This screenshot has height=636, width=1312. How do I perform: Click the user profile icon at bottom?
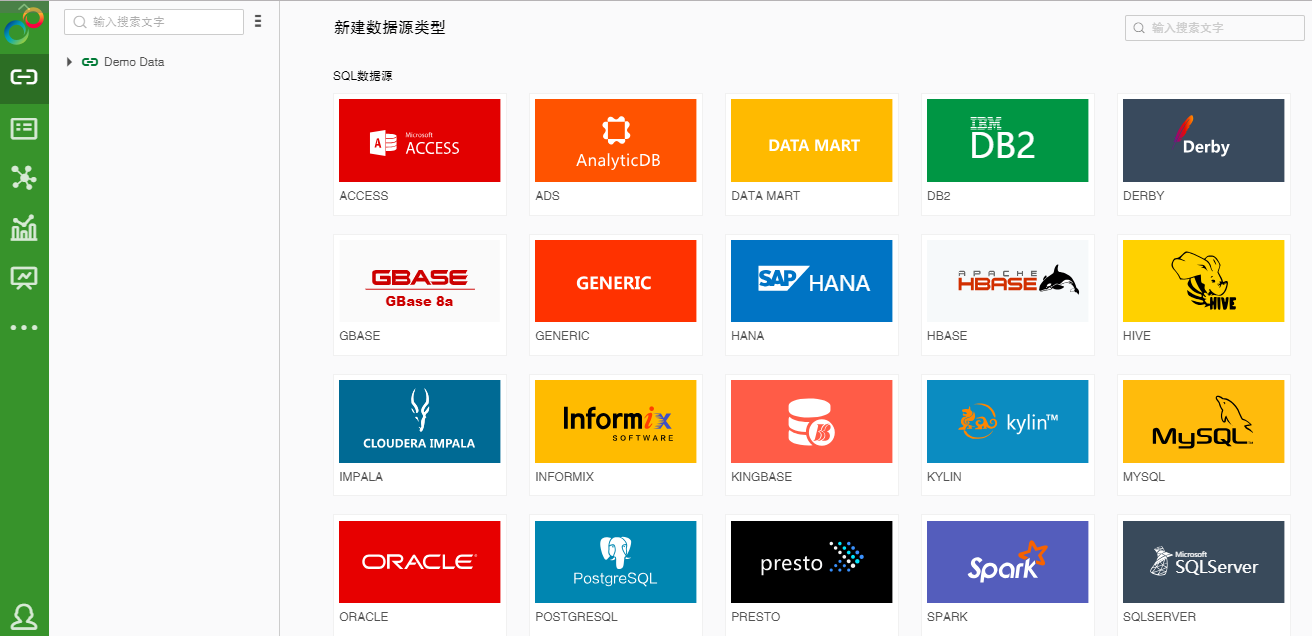pos(24,616)
